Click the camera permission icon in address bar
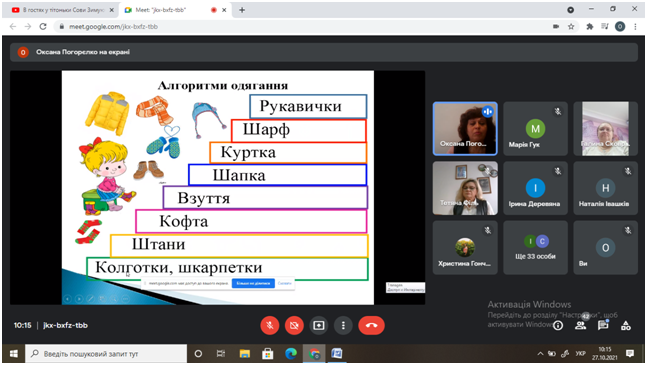The image size is (647, 365). pyautogui.click(x=556, y=26)
